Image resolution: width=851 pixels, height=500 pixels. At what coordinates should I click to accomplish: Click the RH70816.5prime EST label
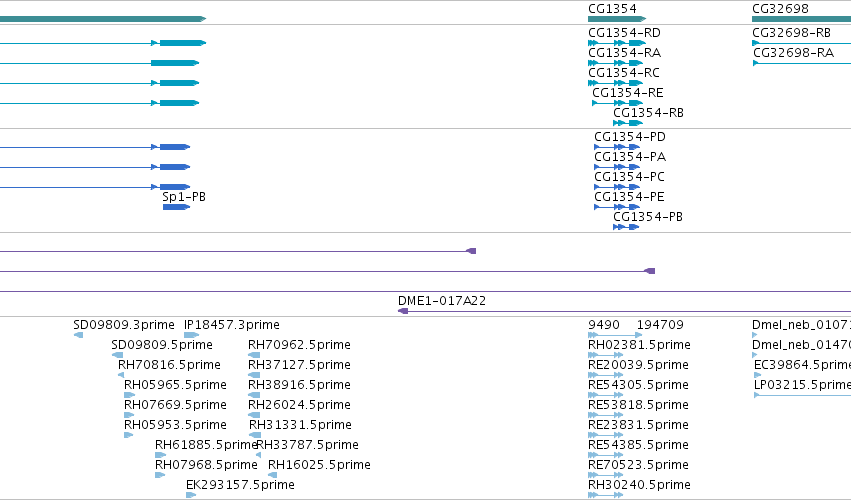click(169, 365)
